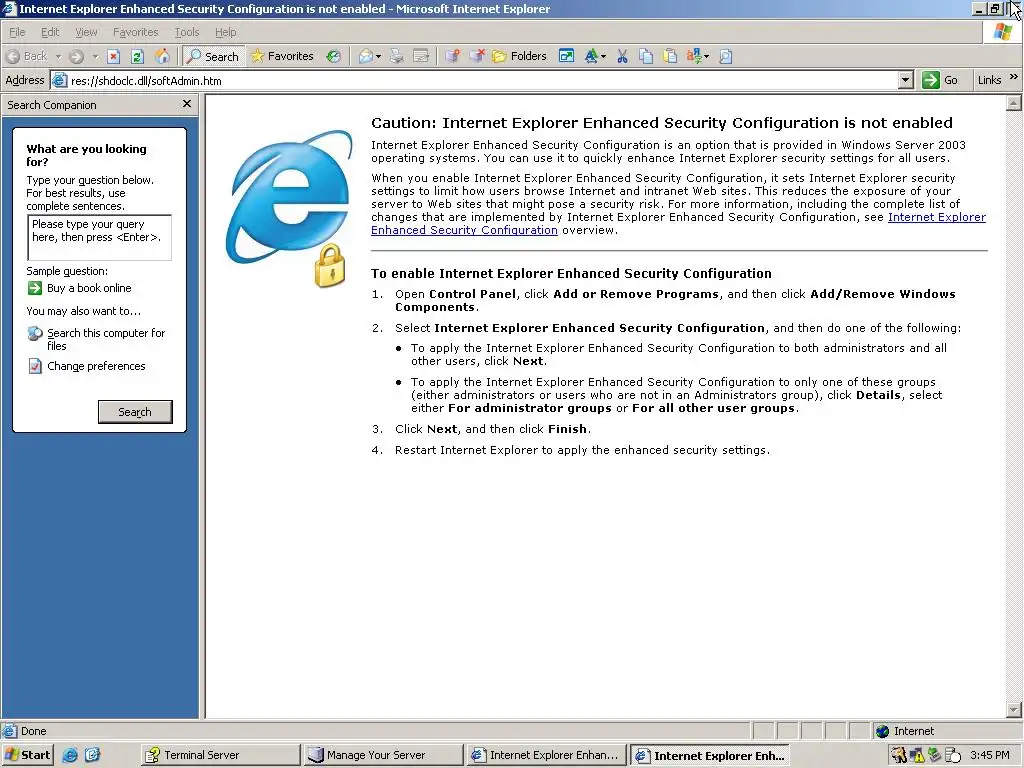Click the Go button
Image resolution: width=1024 pixels, height=768 pixels.
(940, 80)
